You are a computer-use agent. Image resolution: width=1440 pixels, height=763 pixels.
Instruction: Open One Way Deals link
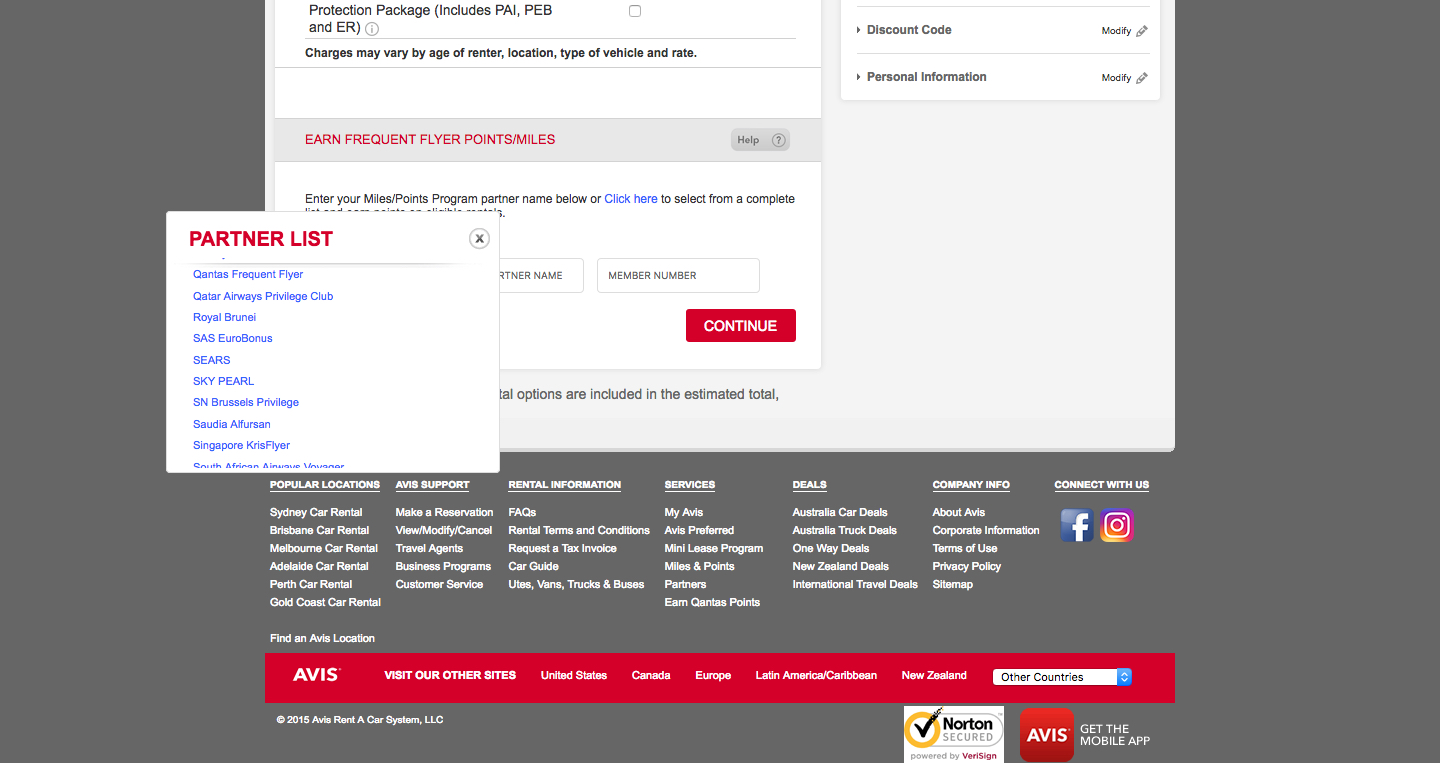pos(831,548)
